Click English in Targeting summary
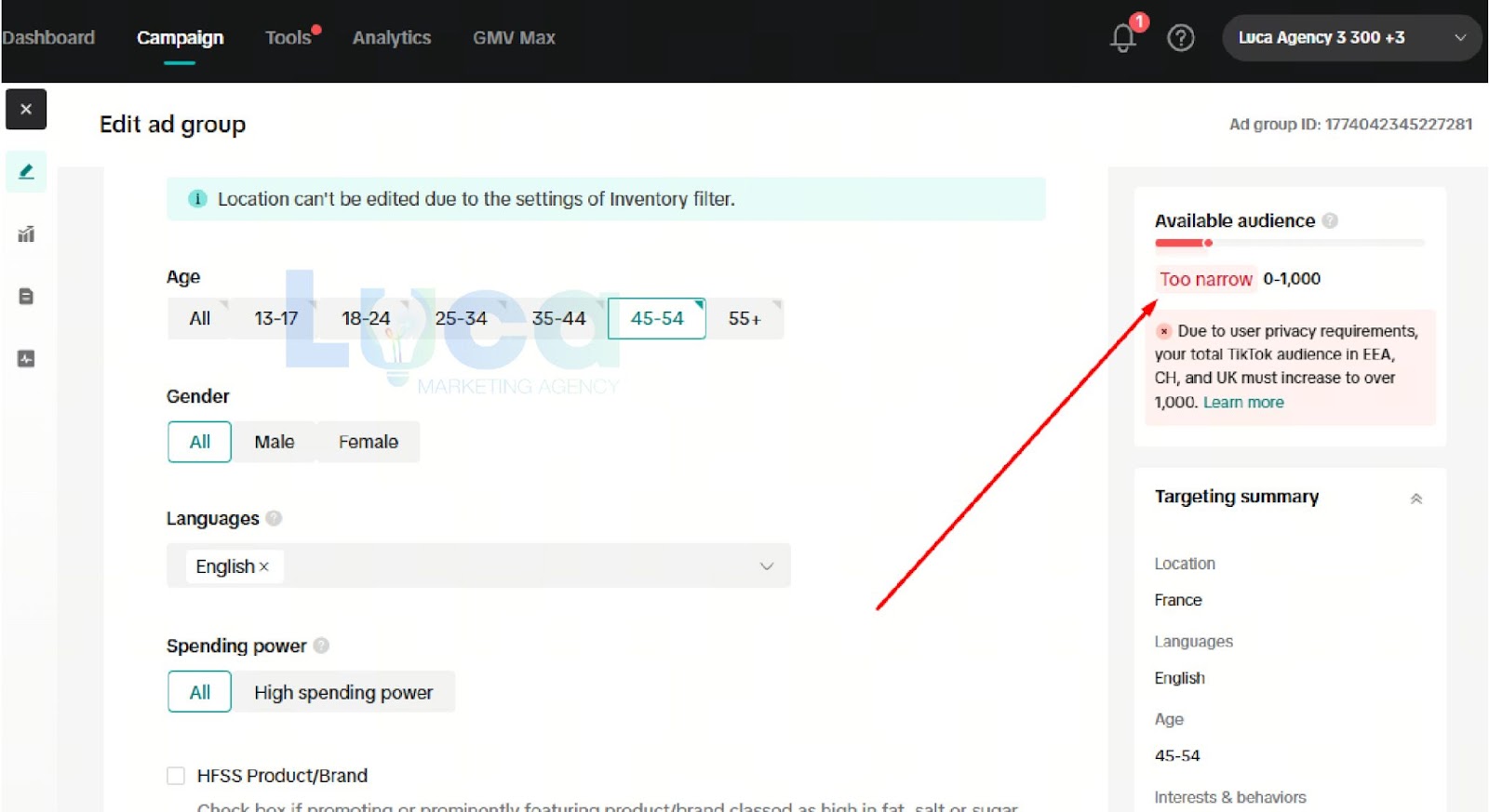Screen dimensions: 1489x812 [1180, 678]
